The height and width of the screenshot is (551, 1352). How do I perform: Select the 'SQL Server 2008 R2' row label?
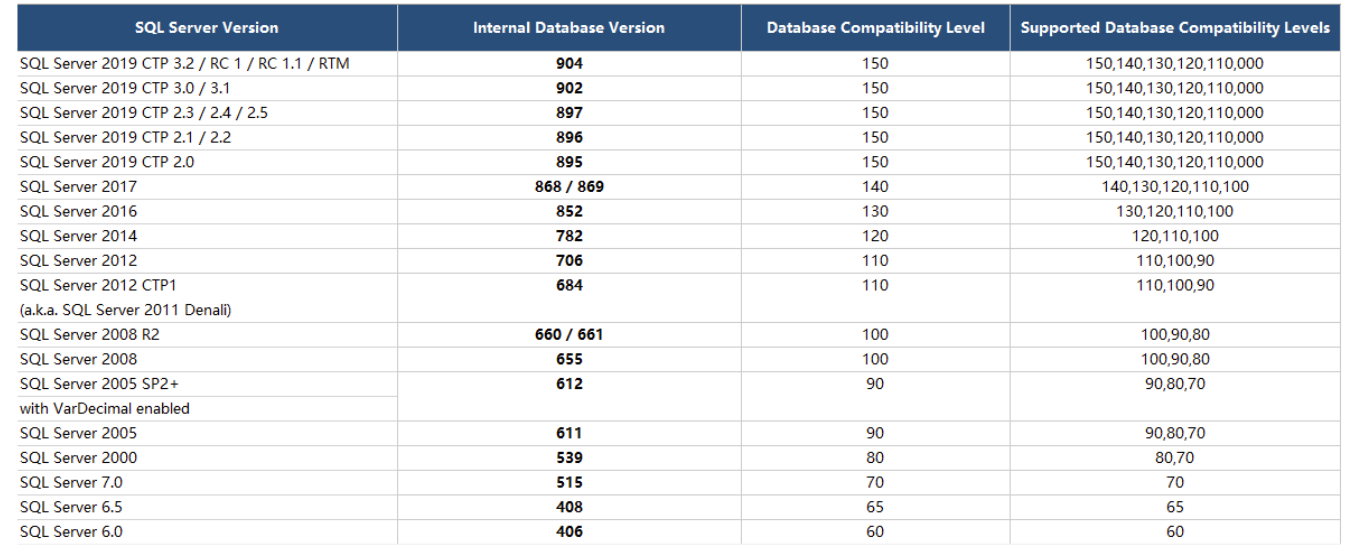pos(89,334)
